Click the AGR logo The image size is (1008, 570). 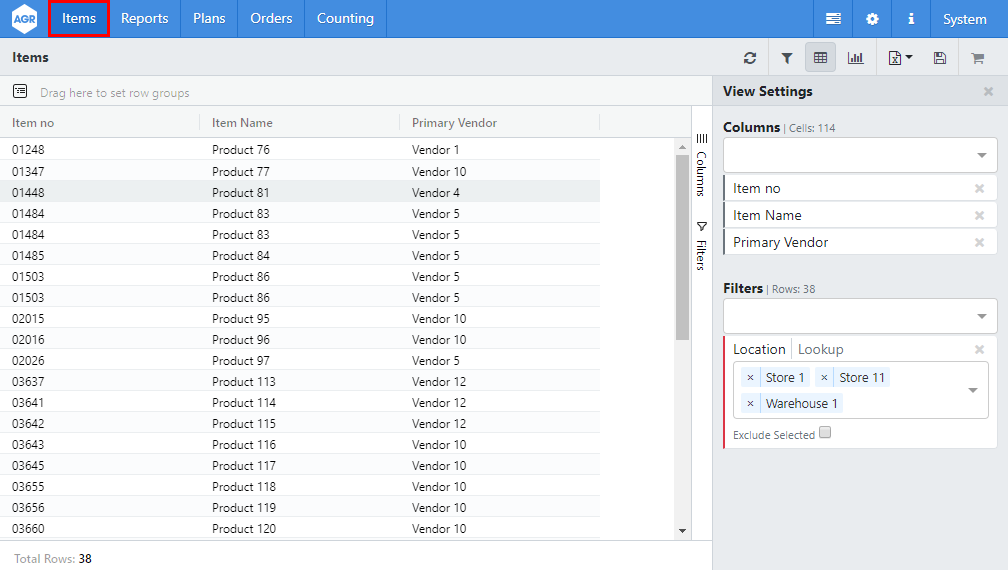pos(24,19)
